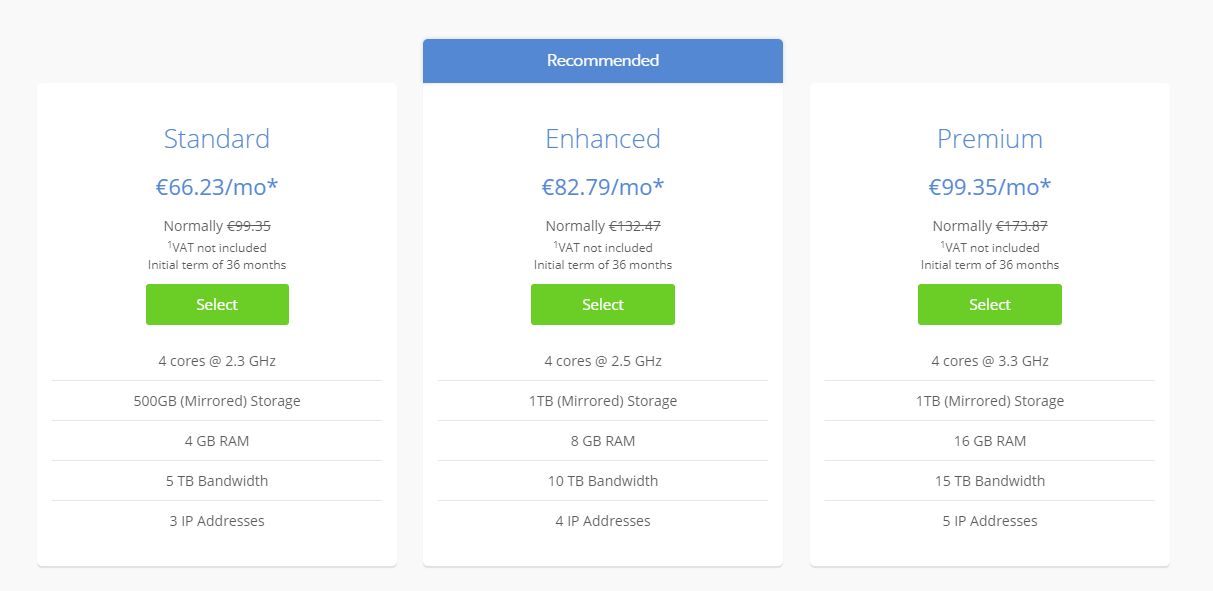The image size is (1213, 591).
Task: Click the 16 GB RAM feature row
Action: coord(989,441)
